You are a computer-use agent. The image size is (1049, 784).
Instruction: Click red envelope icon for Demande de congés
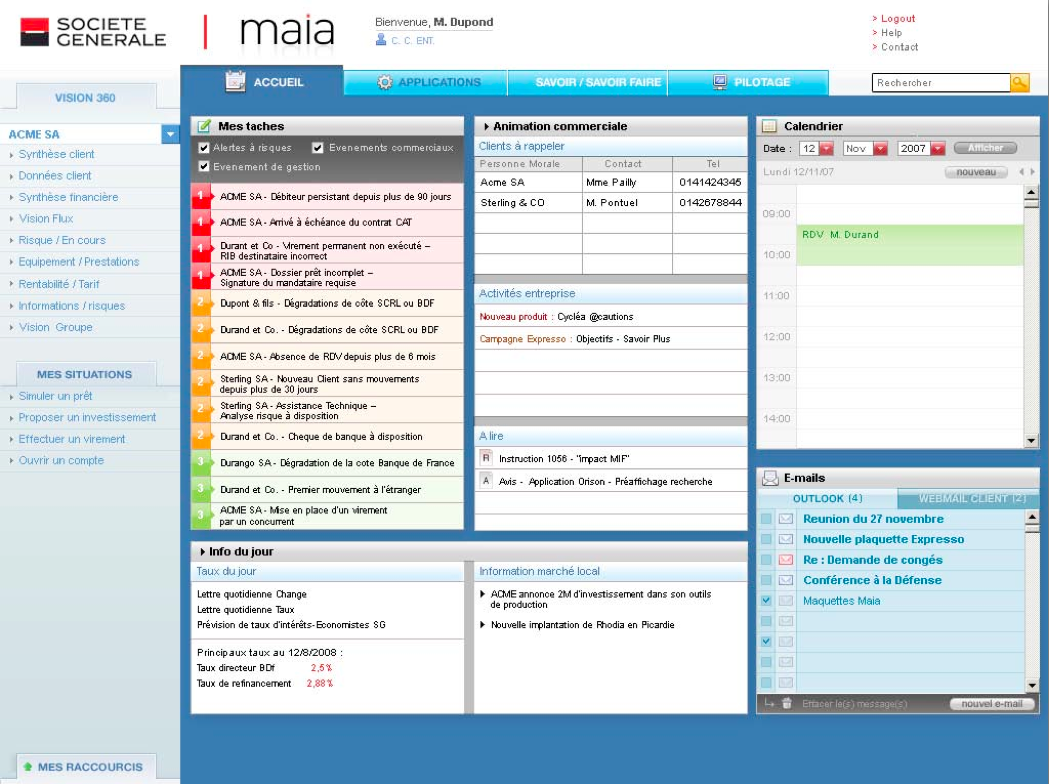pyautogui.click(x=785, y=560)
